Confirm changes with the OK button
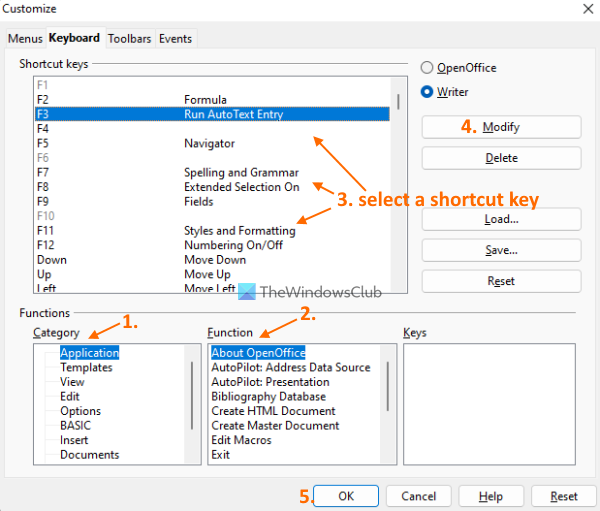Viewport: 600px width, 511px height. [x=345, y=496]
